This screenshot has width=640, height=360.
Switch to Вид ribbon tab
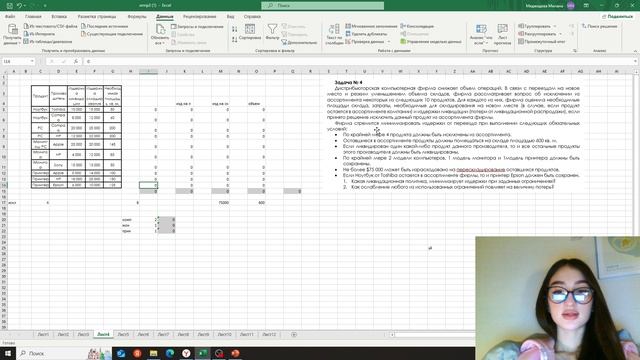[x=231, y=17]
